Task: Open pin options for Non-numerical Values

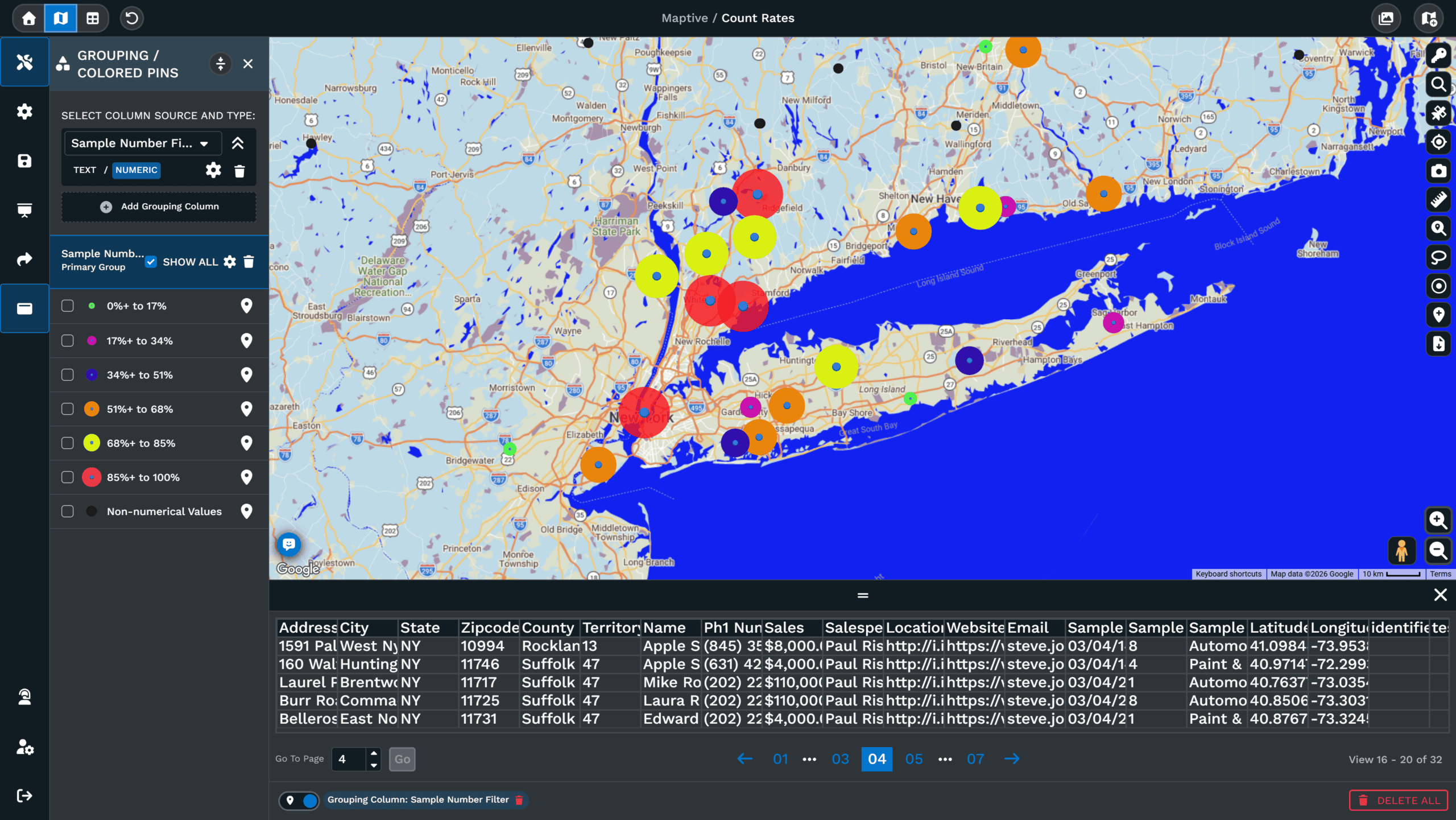Action: tap(246, 512)
